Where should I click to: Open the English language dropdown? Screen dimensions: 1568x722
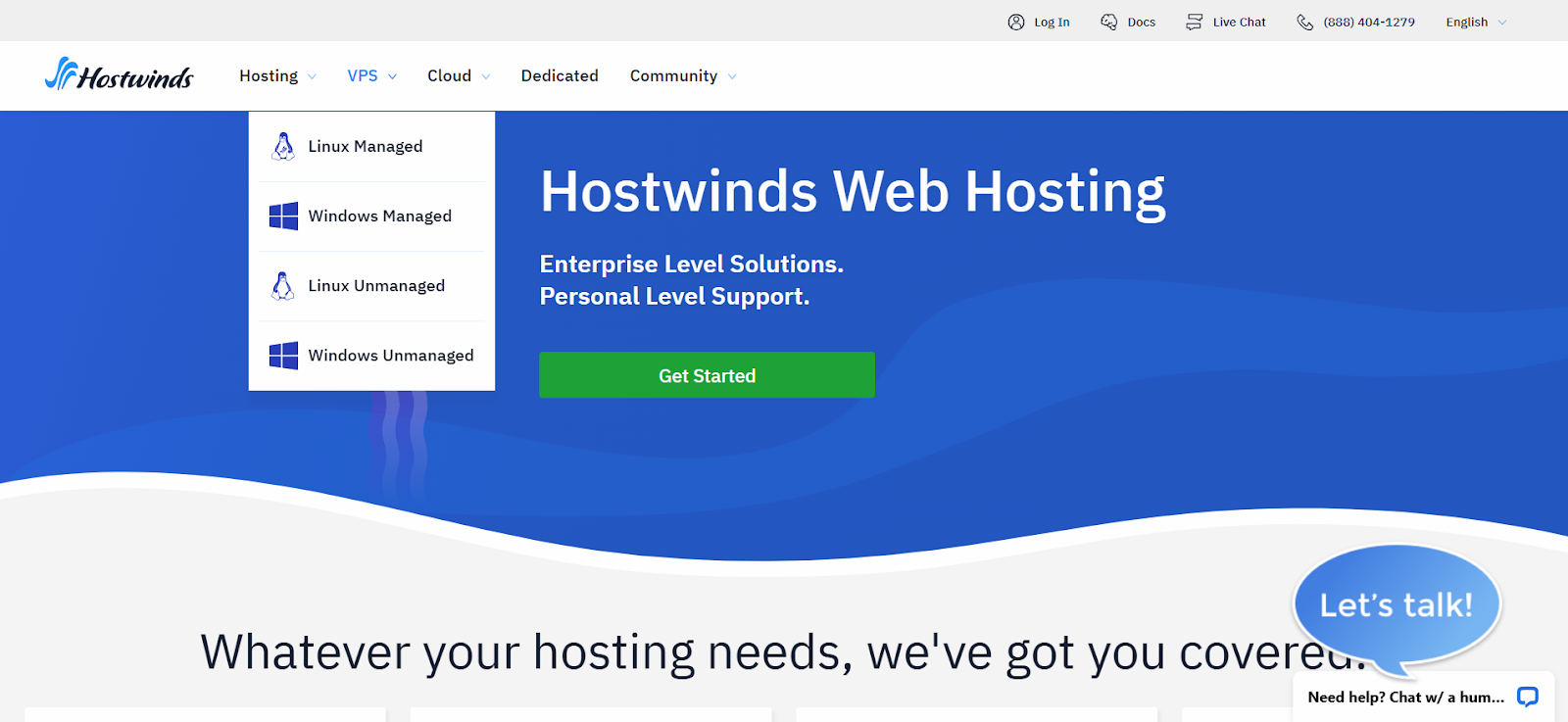[x=1476, y=22]
